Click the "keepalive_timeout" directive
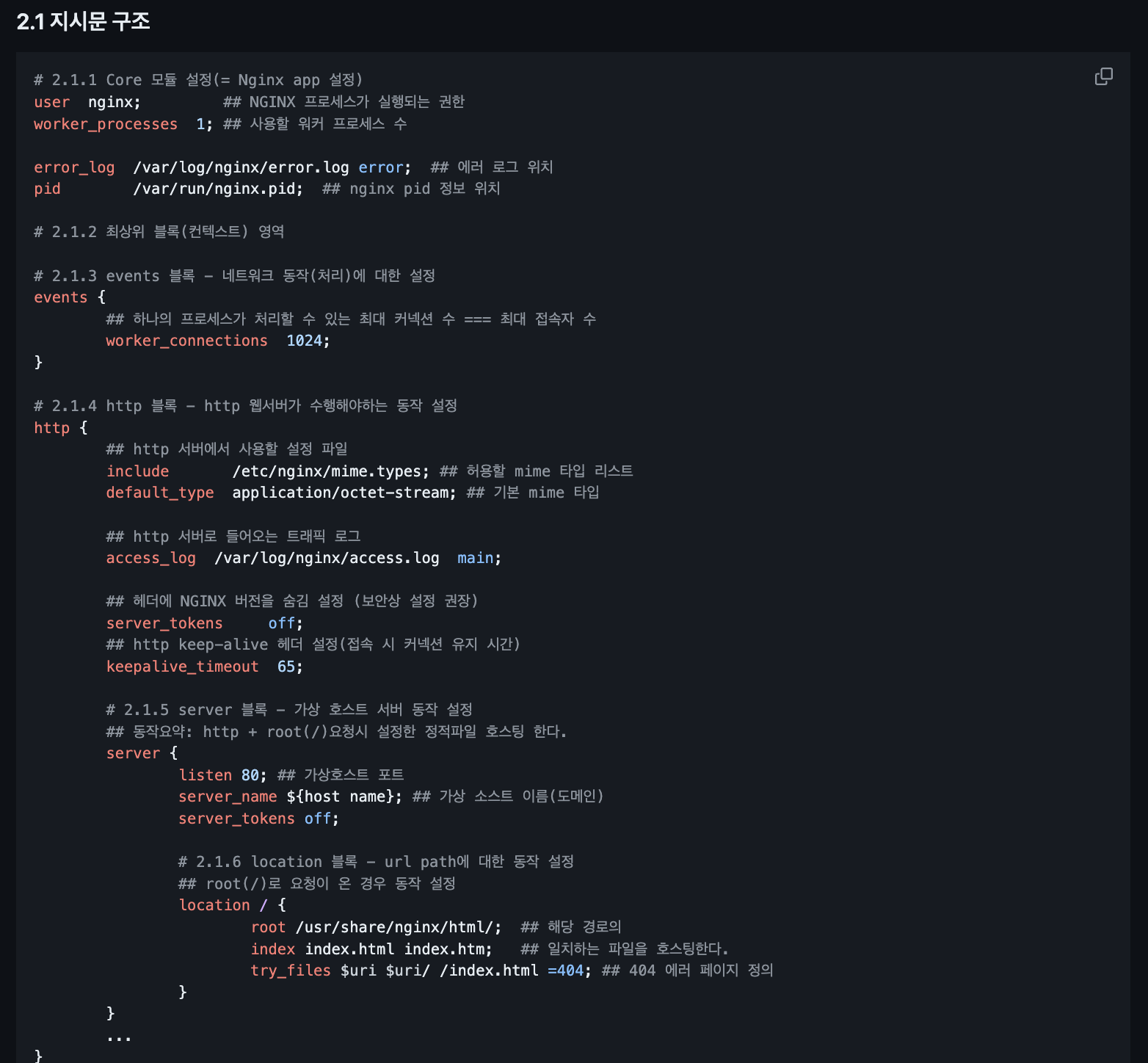This screenshot has width=1148, height=1063. 182,667
